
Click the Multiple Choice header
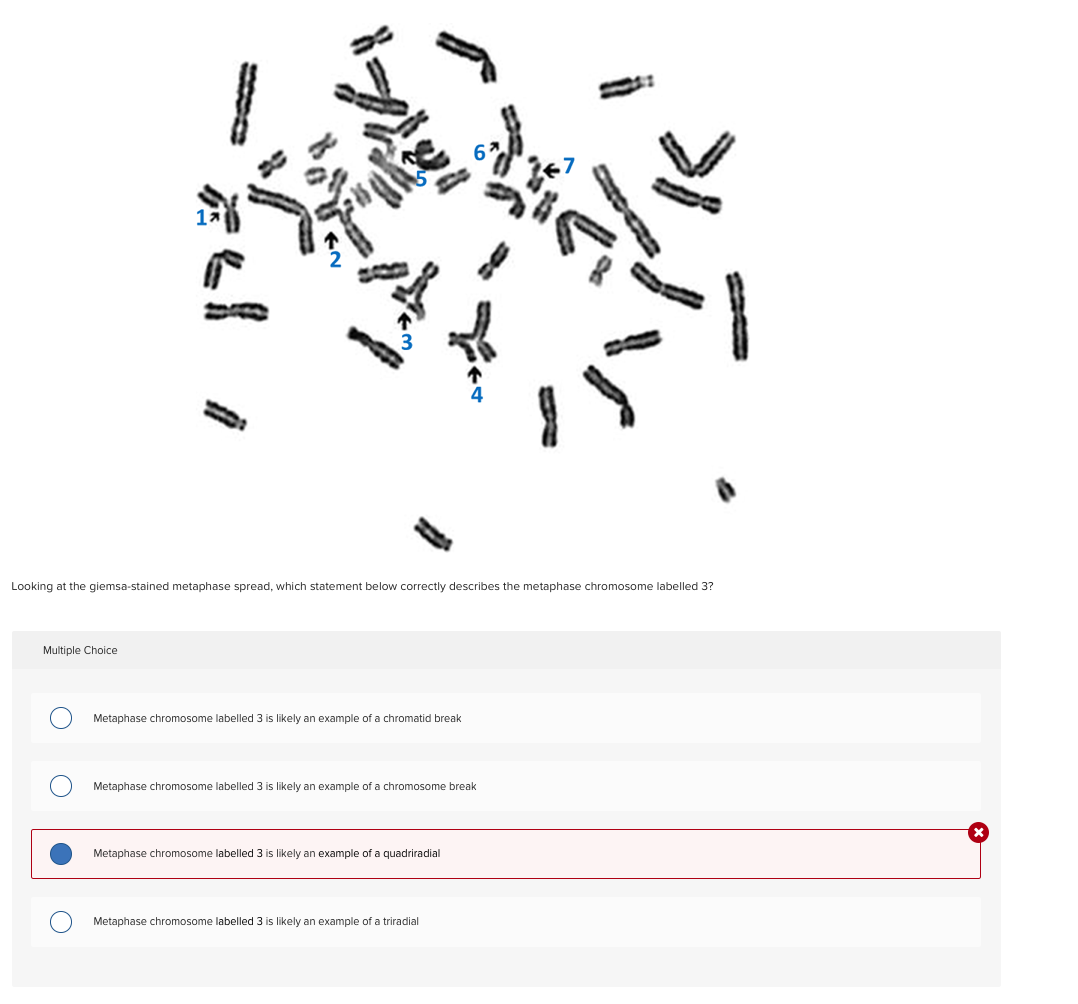pyautogui.click(x=80, y=651)
